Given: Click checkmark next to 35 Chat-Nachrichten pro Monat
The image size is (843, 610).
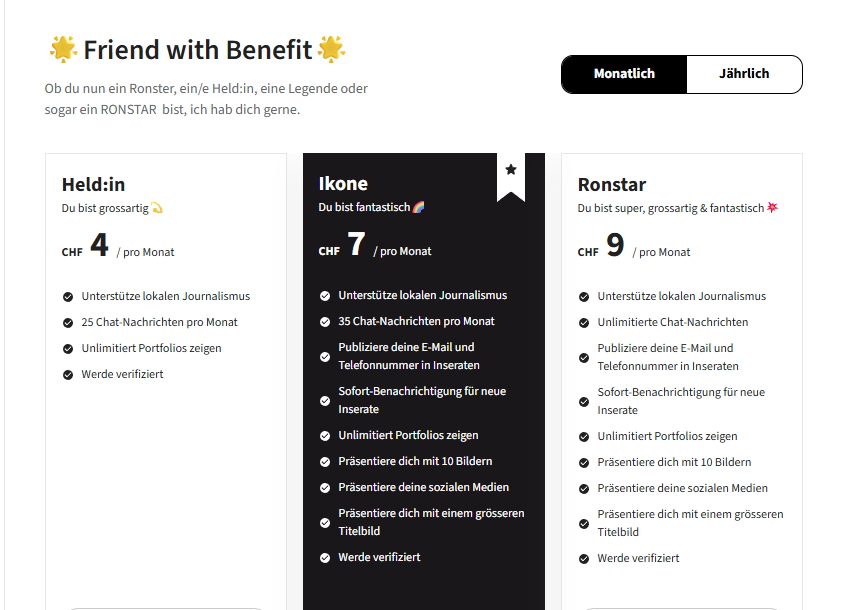Looking at the screenshot, I should pyautogui.click(x=325, y=322).
